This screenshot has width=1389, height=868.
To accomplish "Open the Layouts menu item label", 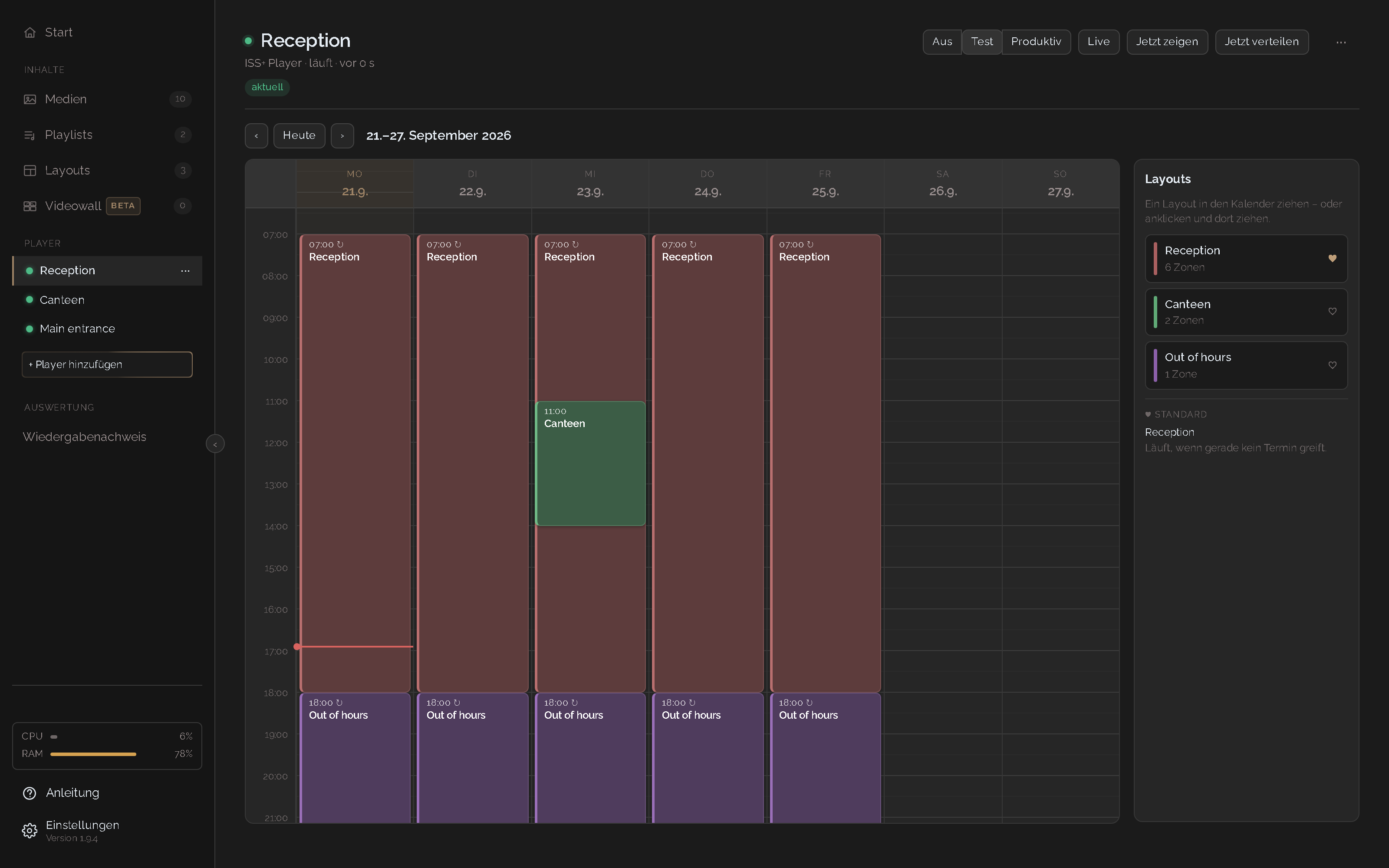I will point(68,171).
